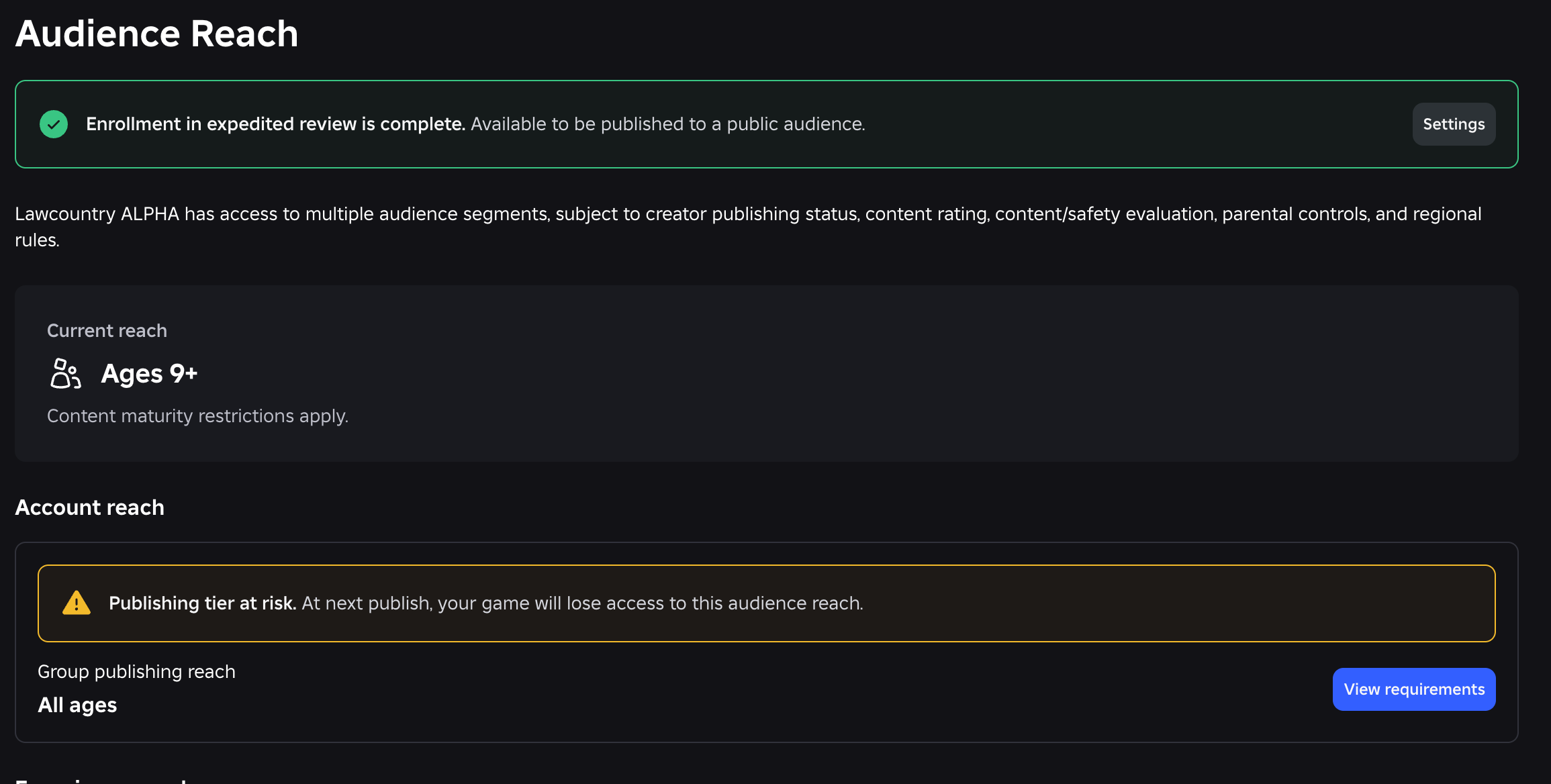The width and height of the screenshot is (1551, 784).
Task: Click the Group publishing reach label
Action: coord(136,672)
